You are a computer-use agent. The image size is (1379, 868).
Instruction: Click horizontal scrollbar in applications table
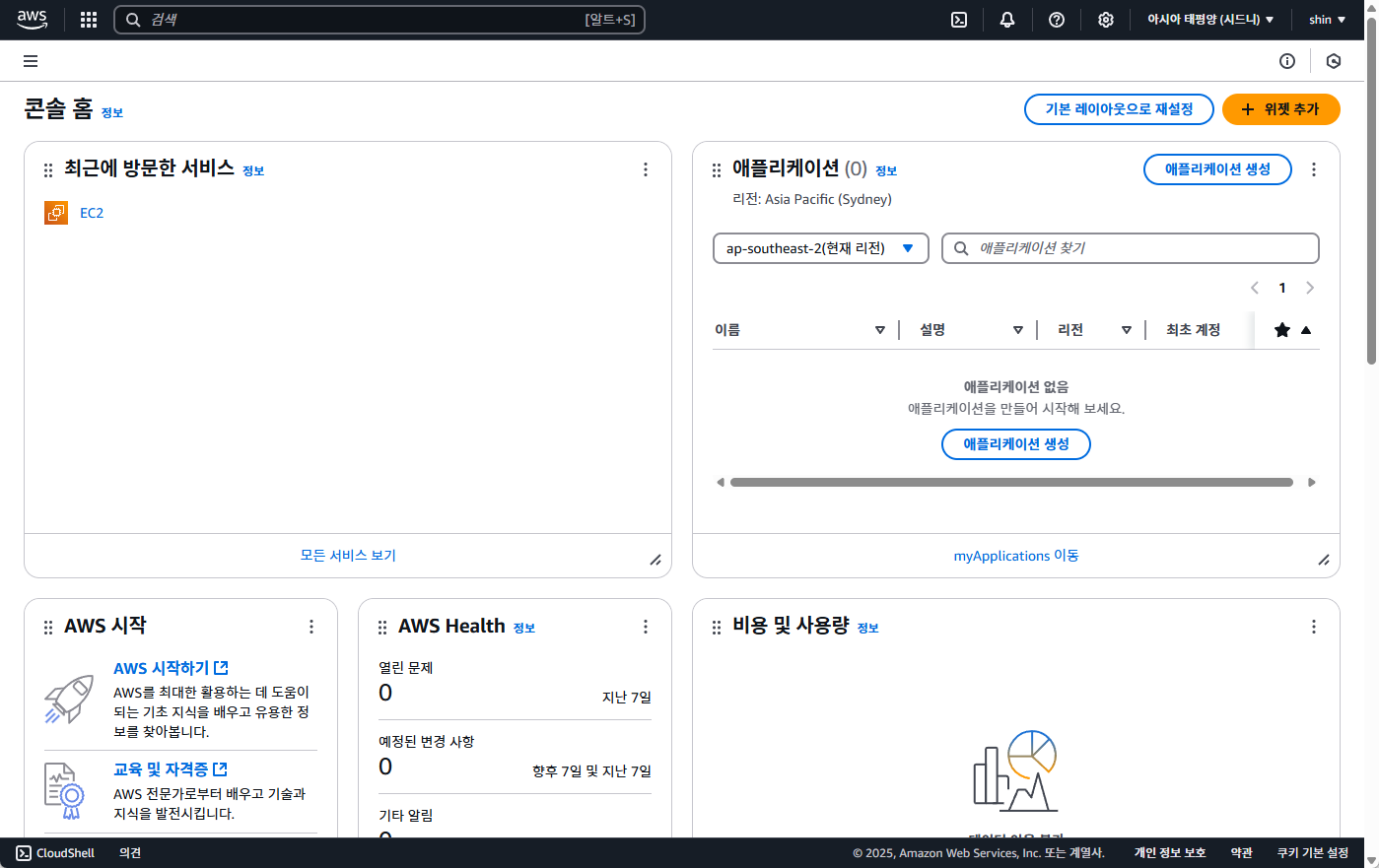[1011, 483]
